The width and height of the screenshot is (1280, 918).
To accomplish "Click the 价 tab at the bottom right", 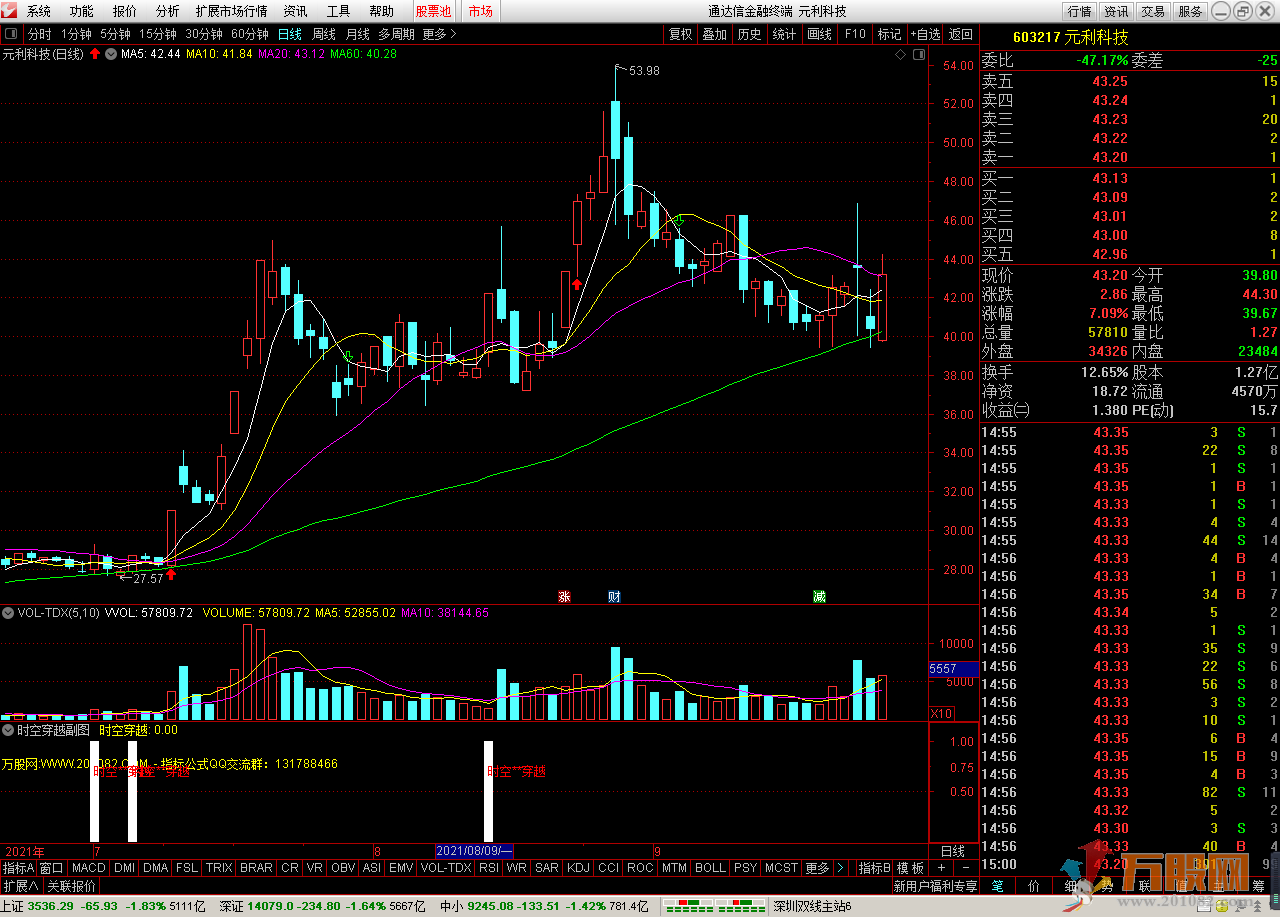I will pos(1034,886).
